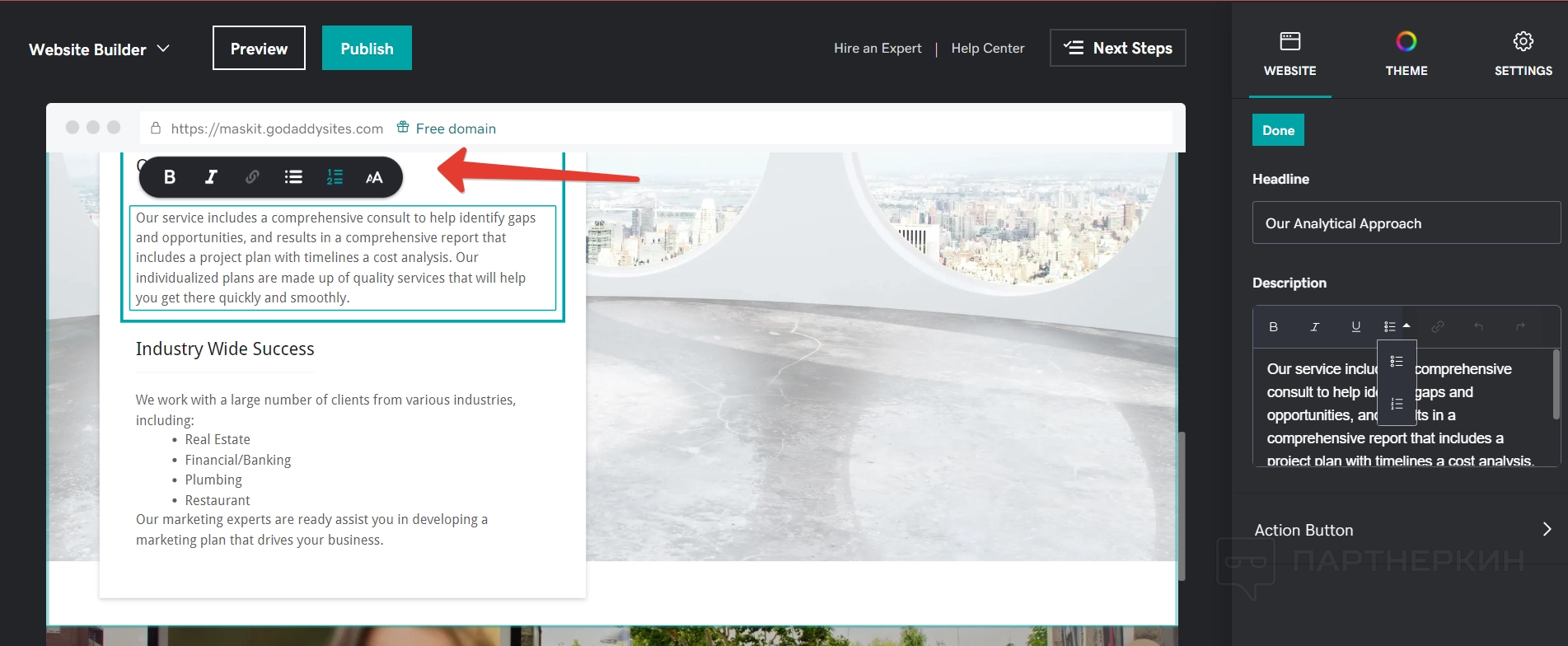
Task: Publish the website
Action: click(367, 49)
